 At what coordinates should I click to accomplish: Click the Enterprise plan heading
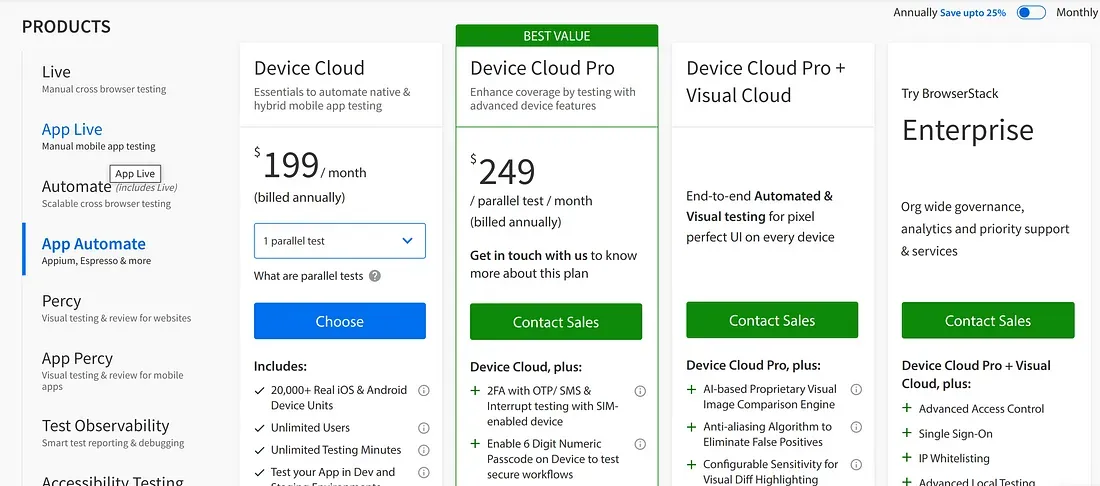point(967,130)
